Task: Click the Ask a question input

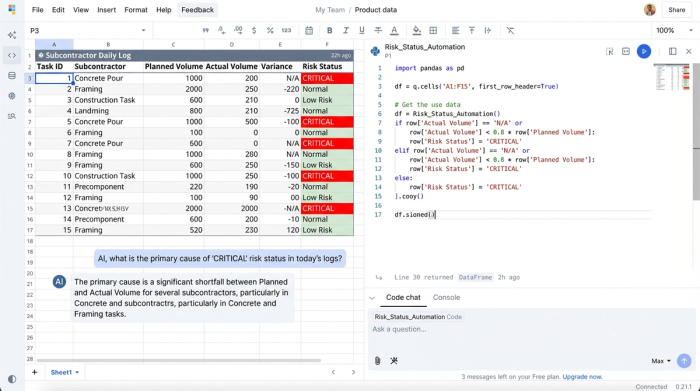Action: click(x=531, y=329)
